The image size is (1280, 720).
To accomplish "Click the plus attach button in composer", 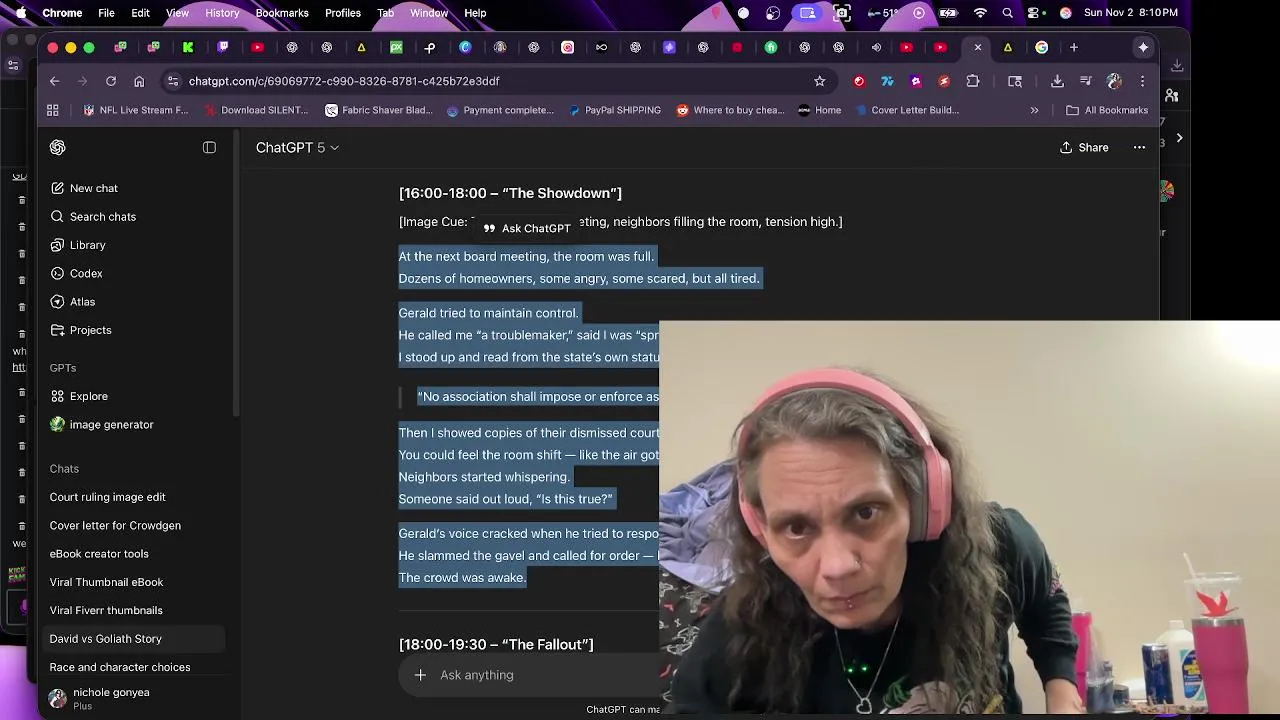I will pos(420,675).
